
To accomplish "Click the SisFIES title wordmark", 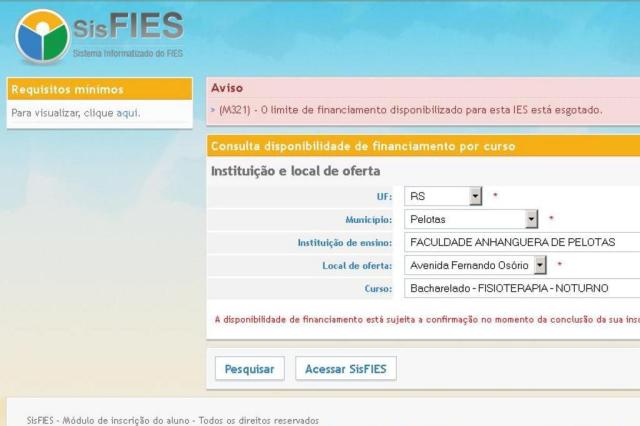I will (x=128, y=25).
